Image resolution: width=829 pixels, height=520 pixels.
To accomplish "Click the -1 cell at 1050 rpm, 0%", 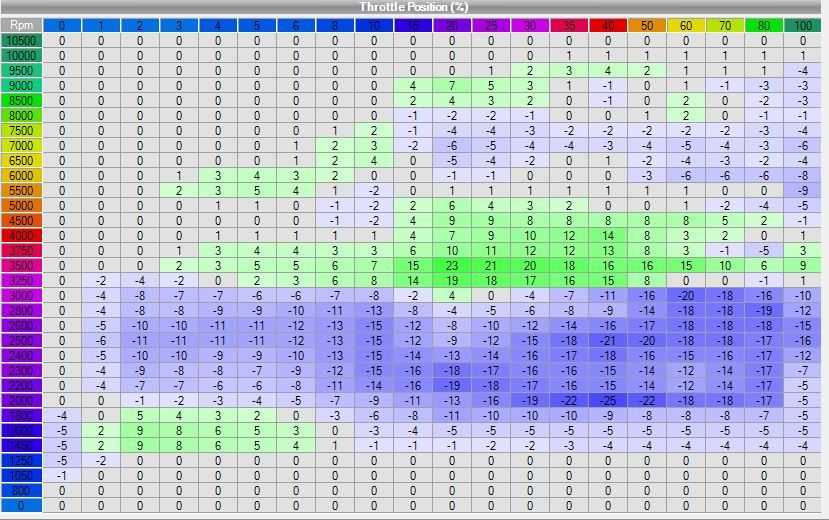I will pyautogui.click(x=61, y=475).
